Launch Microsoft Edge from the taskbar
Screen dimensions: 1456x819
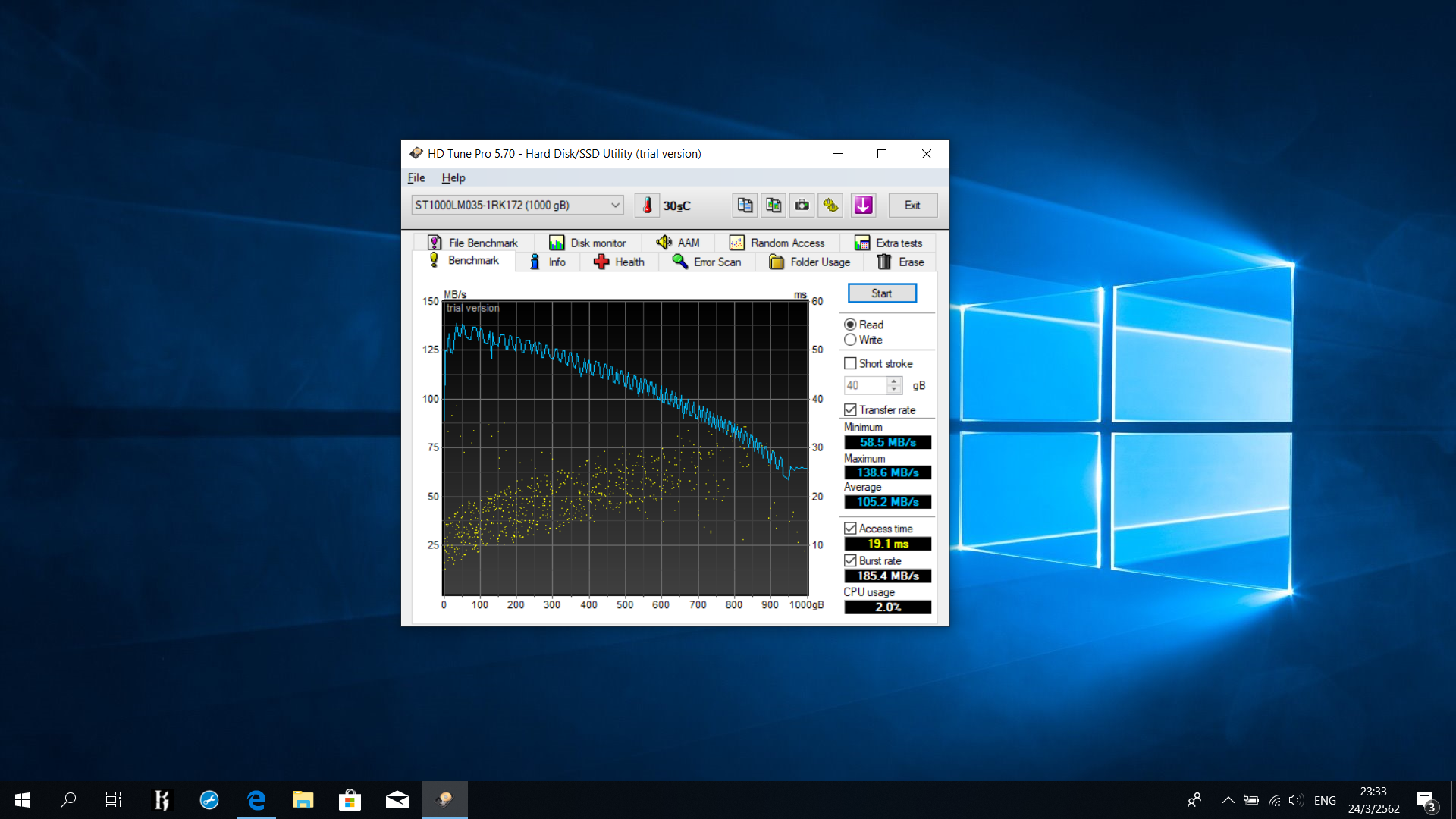[256, 800]
